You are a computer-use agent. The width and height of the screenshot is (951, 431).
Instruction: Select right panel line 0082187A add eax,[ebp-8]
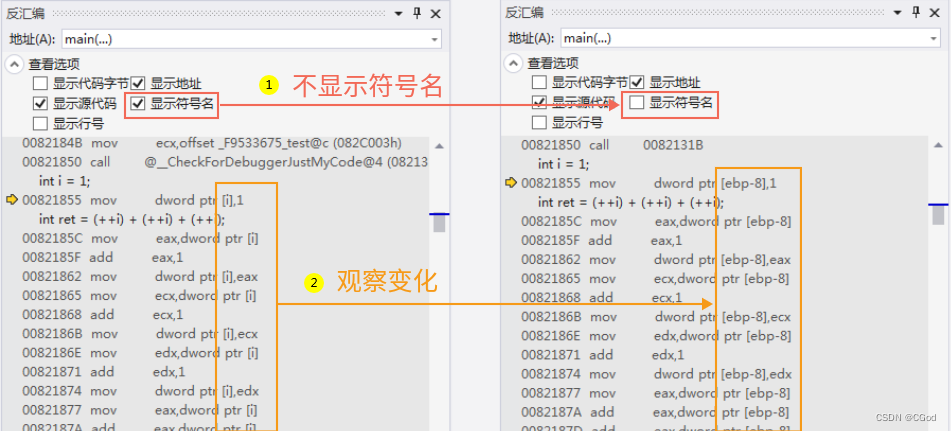[655, 412]
